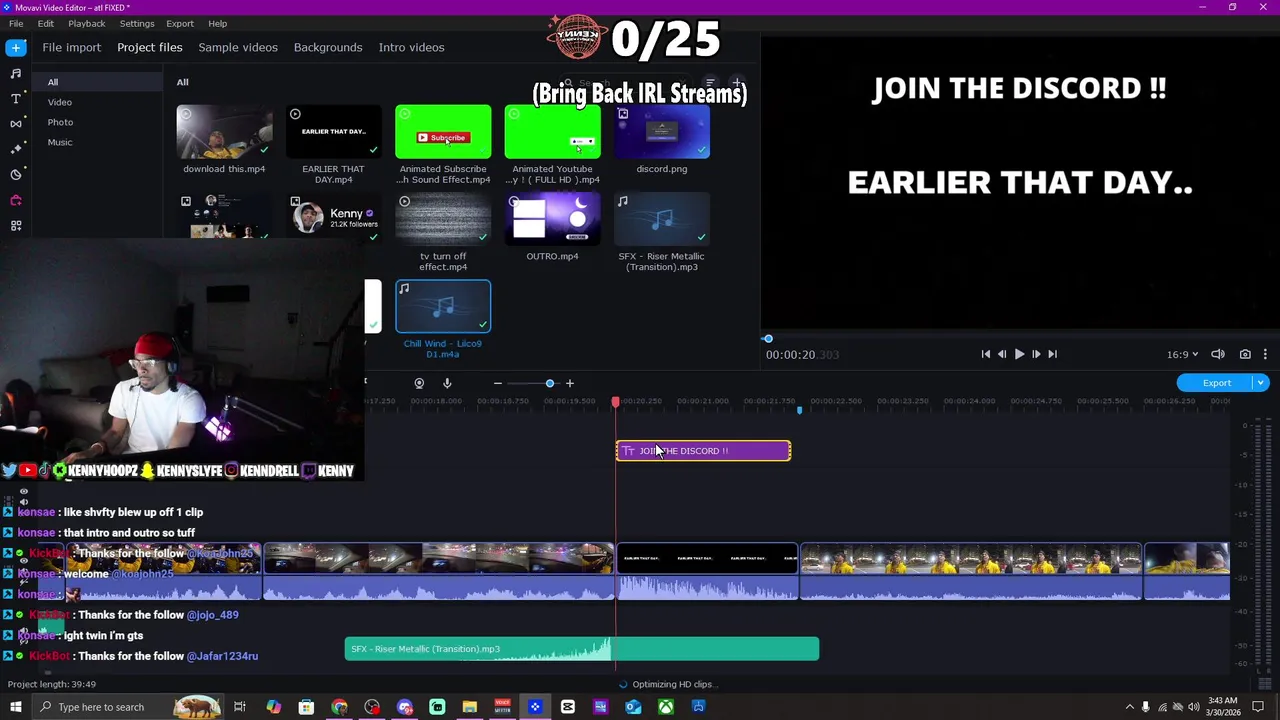Select the Photo media filter
Screen dimensions: 1280x720
click(60, 122)
